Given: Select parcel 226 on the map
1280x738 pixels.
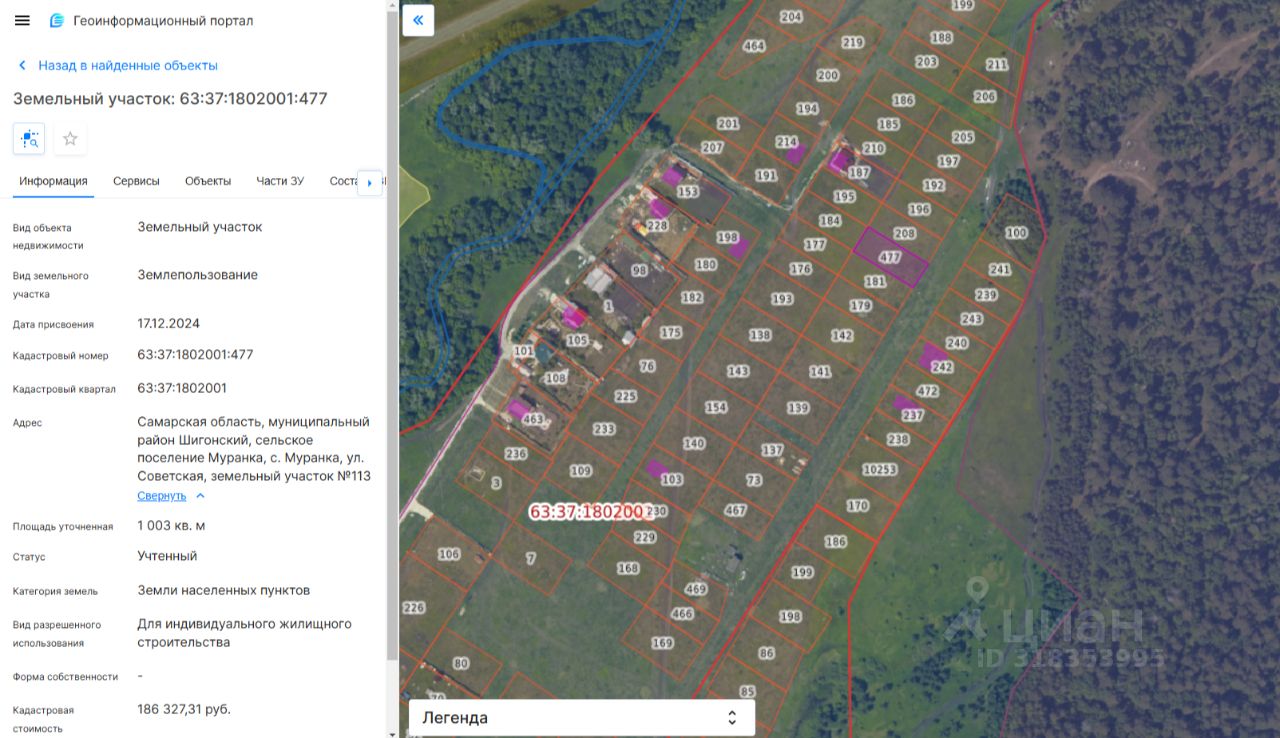Looking at the screenshot, I should [x=413, y=607].
